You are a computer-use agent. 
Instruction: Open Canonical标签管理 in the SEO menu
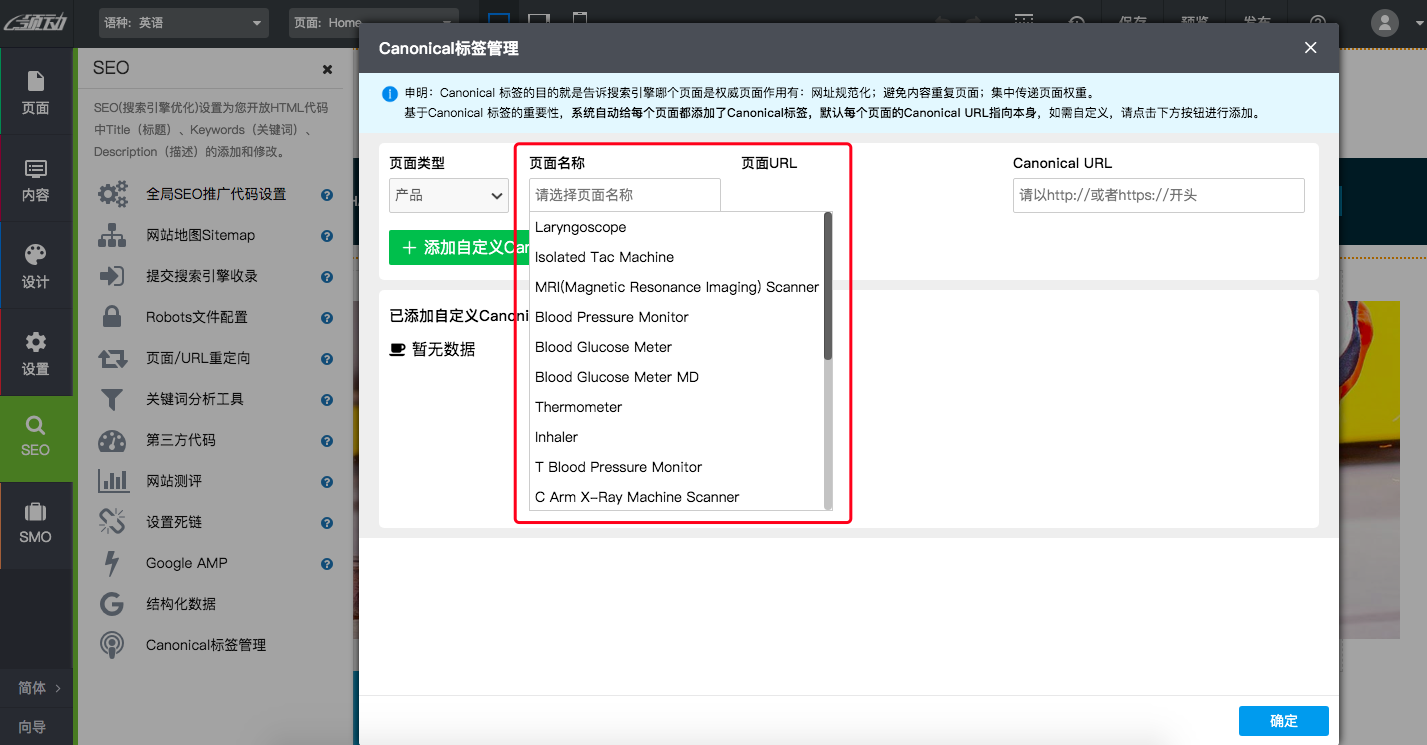(x=206, y=645)
